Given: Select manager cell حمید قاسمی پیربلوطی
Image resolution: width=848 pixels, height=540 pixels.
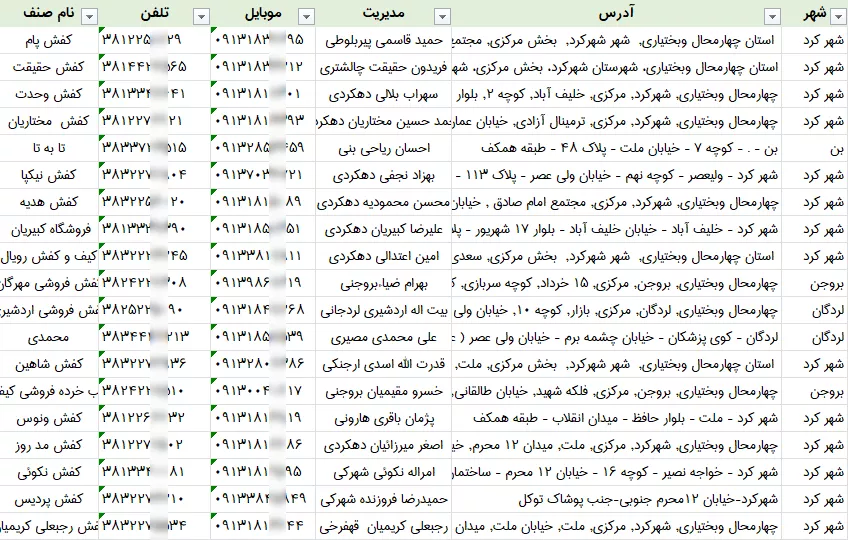Looking at the screenshot, I should (x=383, y=40).
